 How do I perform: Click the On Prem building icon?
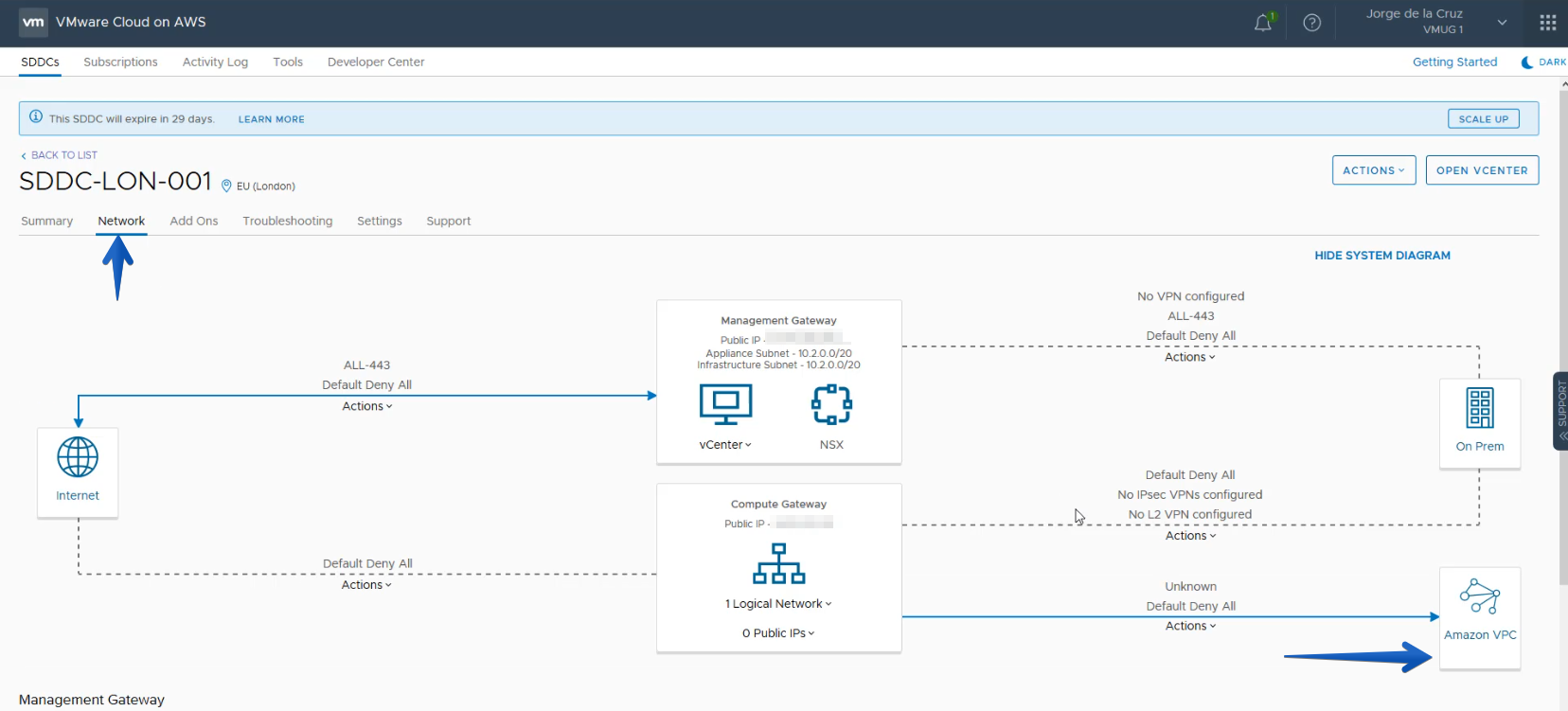(x=1480, y=408)
